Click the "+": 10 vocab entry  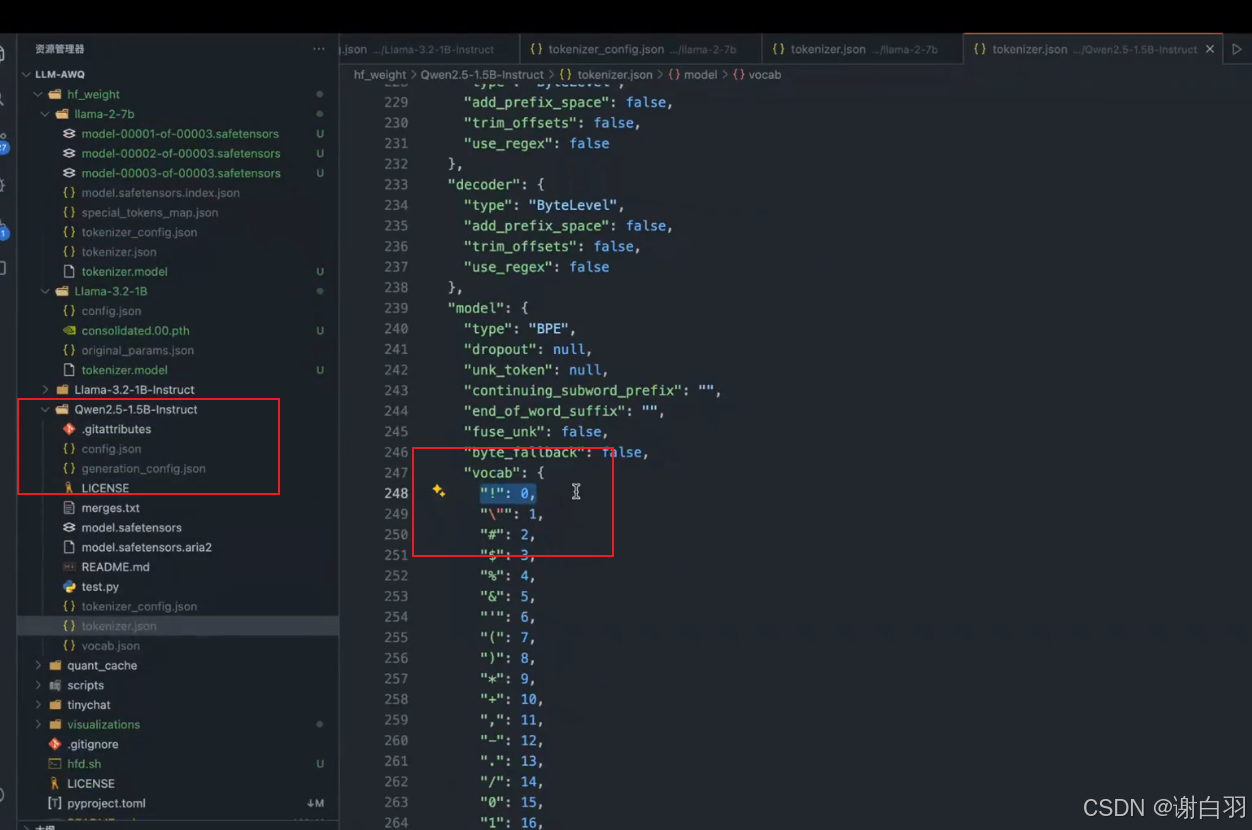(x=511, y=699)
